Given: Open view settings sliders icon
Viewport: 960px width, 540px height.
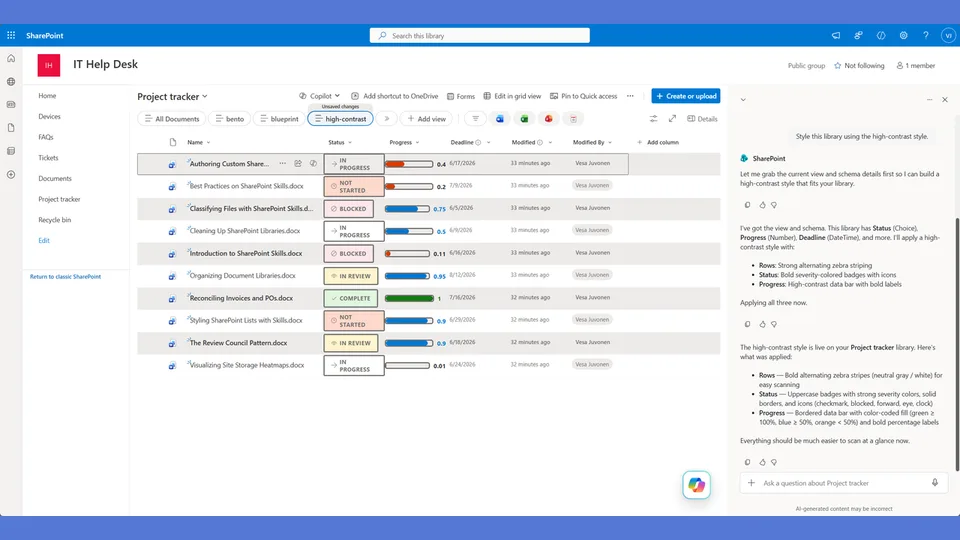Looking at the screenshot, I should coord(653,119).
